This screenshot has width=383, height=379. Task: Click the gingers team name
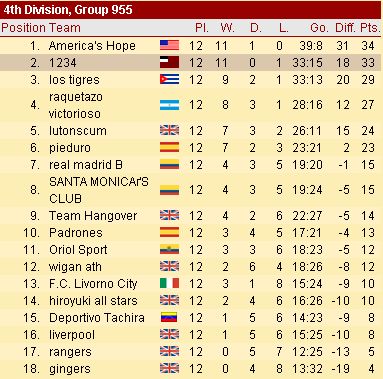point(70,369)
